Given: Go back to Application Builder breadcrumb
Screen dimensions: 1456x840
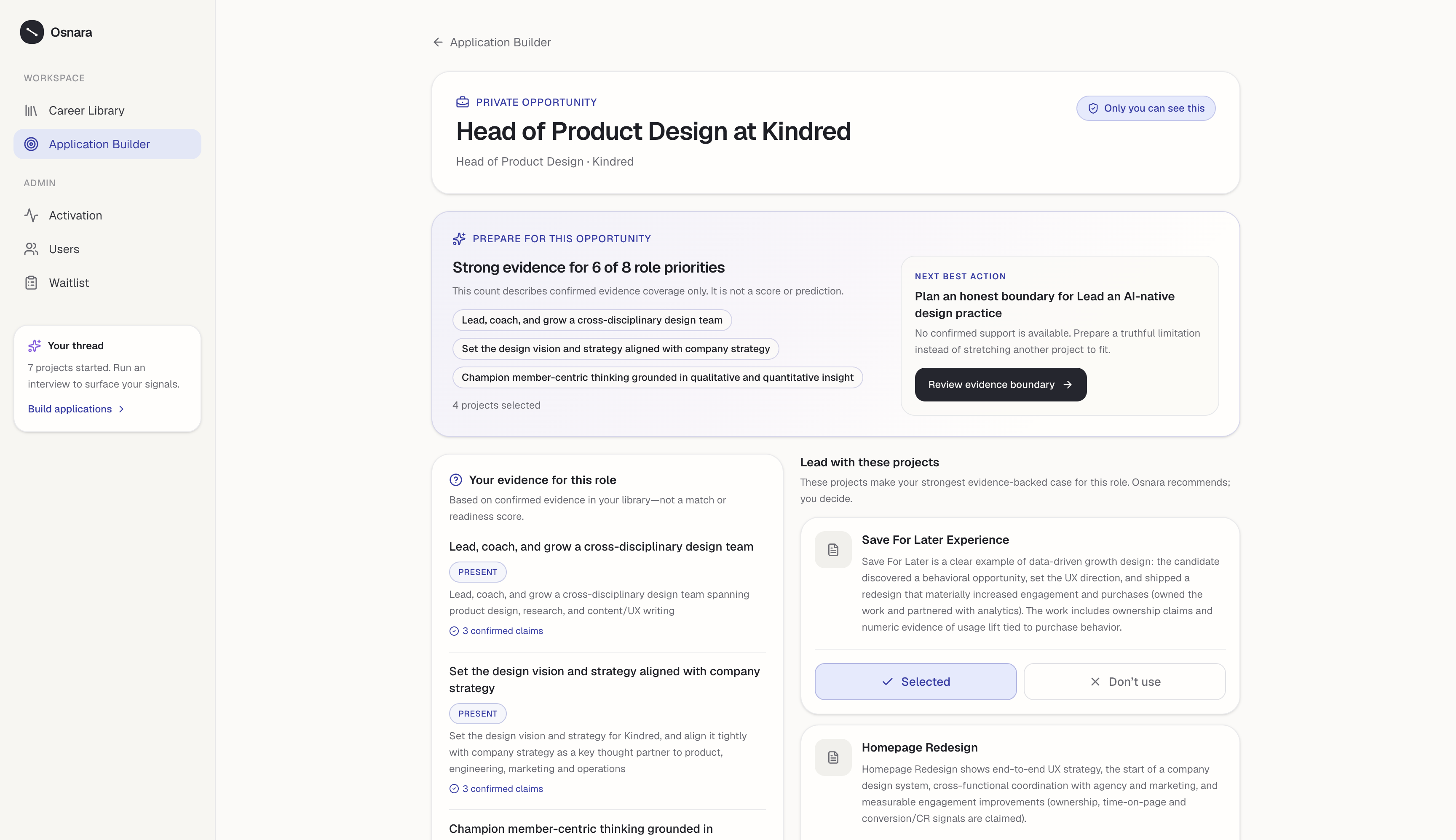Looking at the screenshot, I should click(x=492, y=42).
